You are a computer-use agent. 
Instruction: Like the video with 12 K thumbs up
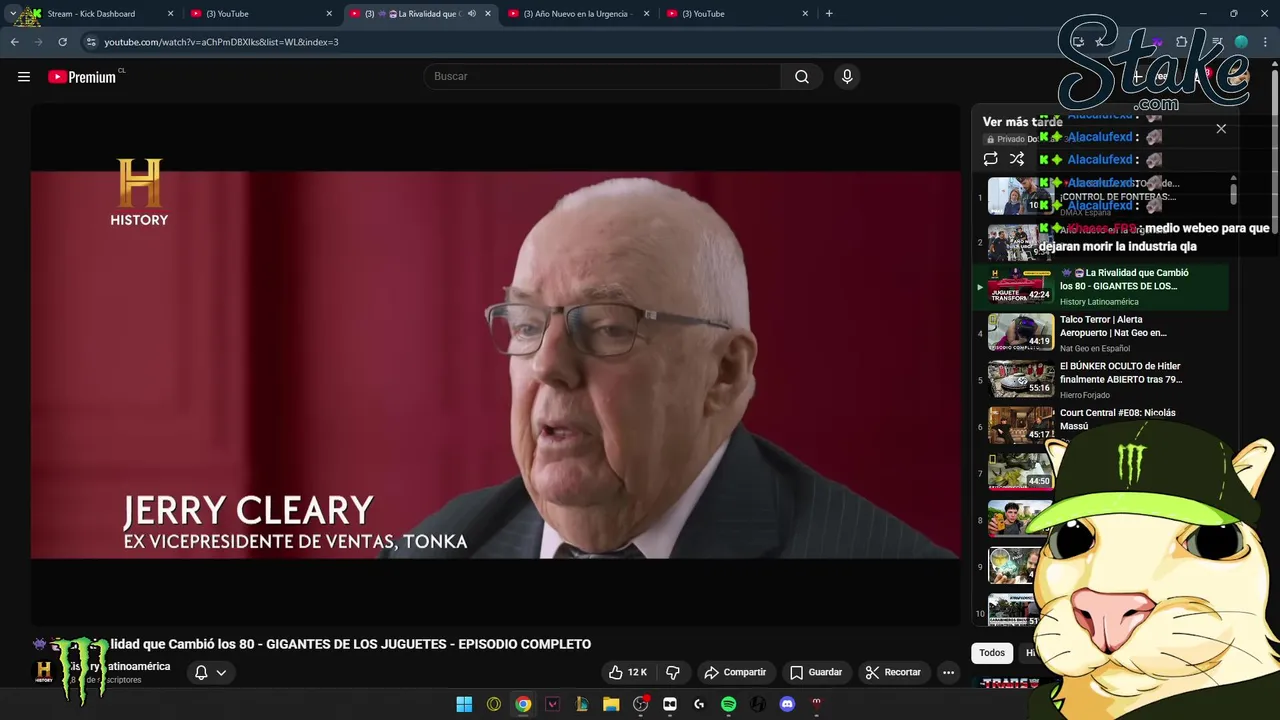[628, 672]
